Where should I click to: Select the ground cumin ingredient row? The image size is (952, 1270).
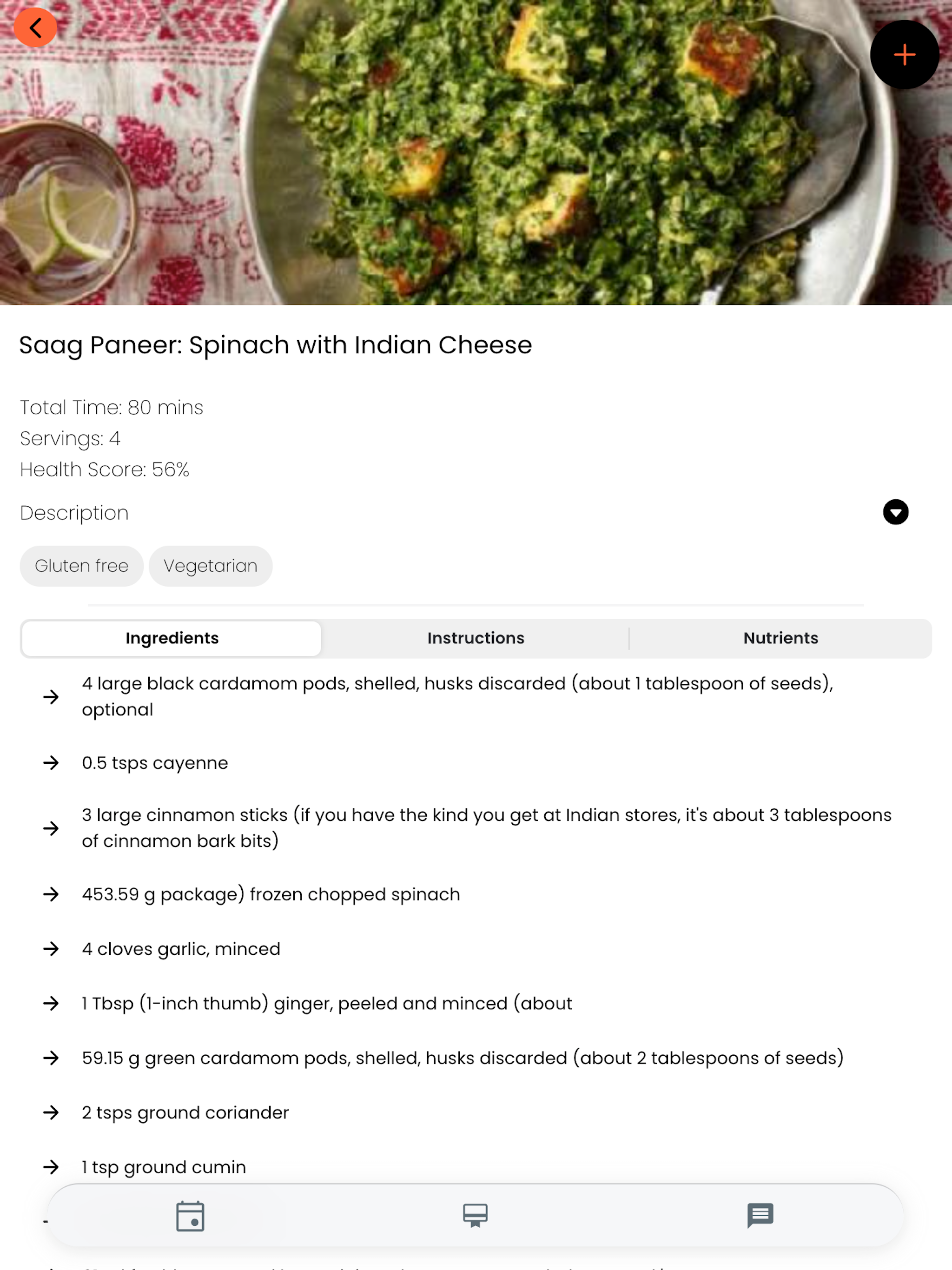coord(476,1167)
